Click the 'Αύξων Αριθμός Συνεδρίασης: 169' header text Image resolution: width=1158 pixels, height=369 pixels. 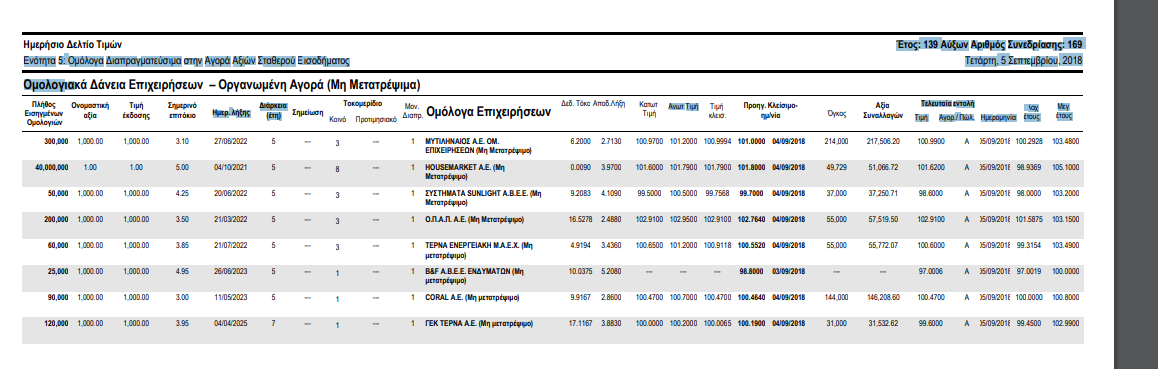[x=1011, y=44]
